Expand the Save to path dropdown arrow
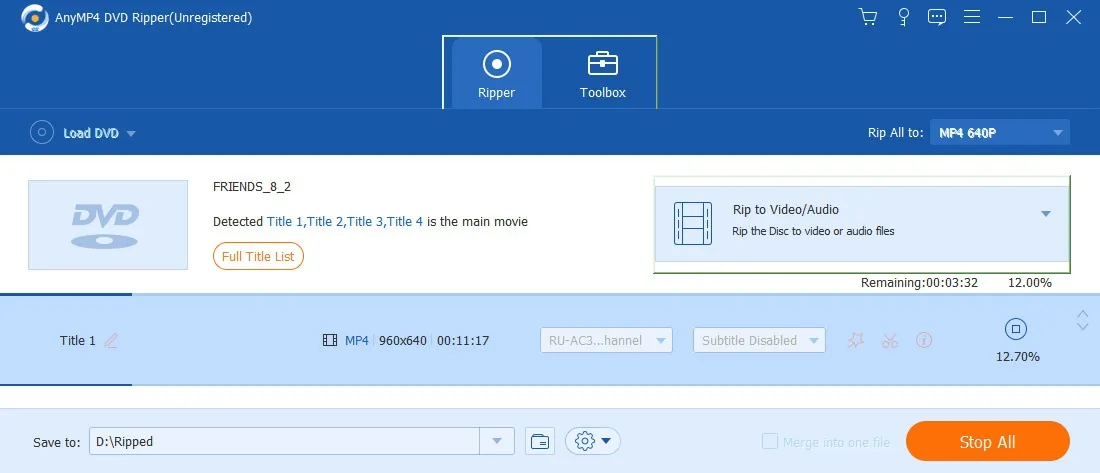The width and height of the screenshot is (1100, 473). 497,441
